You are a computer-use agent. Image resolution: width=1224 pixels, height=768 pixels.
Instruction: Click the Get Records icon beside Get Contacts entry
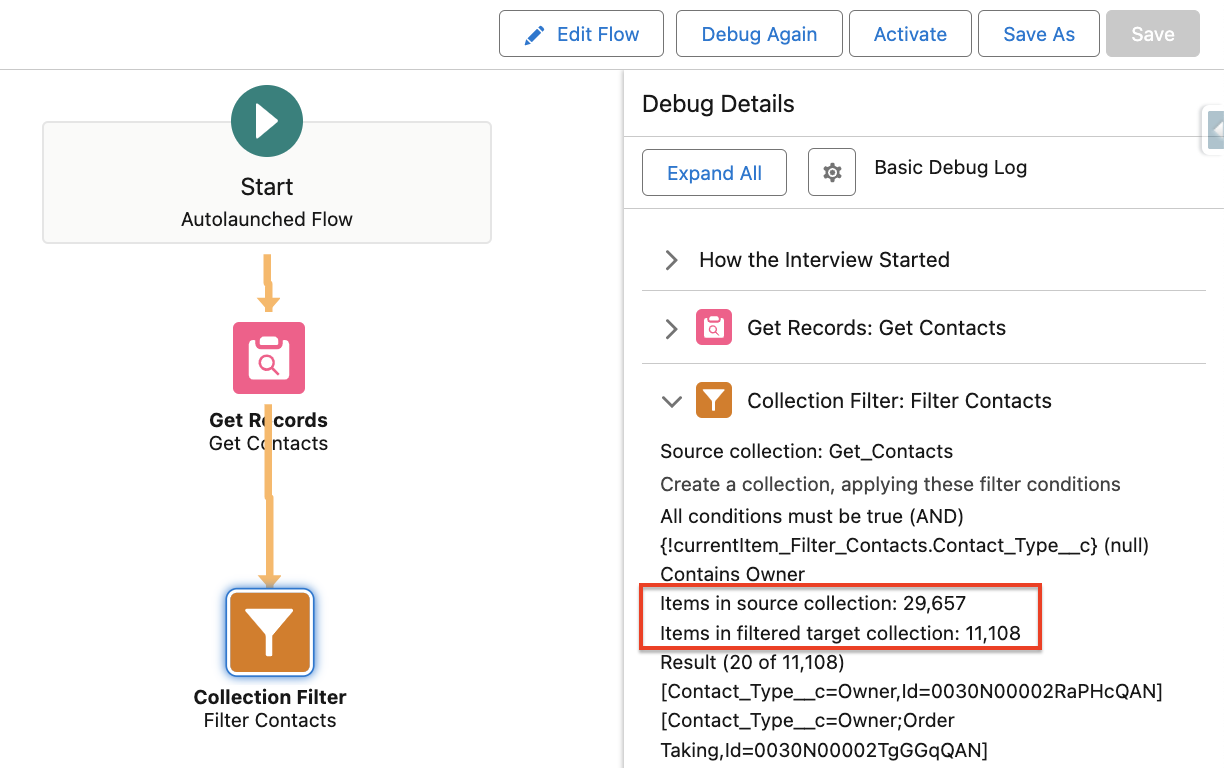[x=714, y=327]
